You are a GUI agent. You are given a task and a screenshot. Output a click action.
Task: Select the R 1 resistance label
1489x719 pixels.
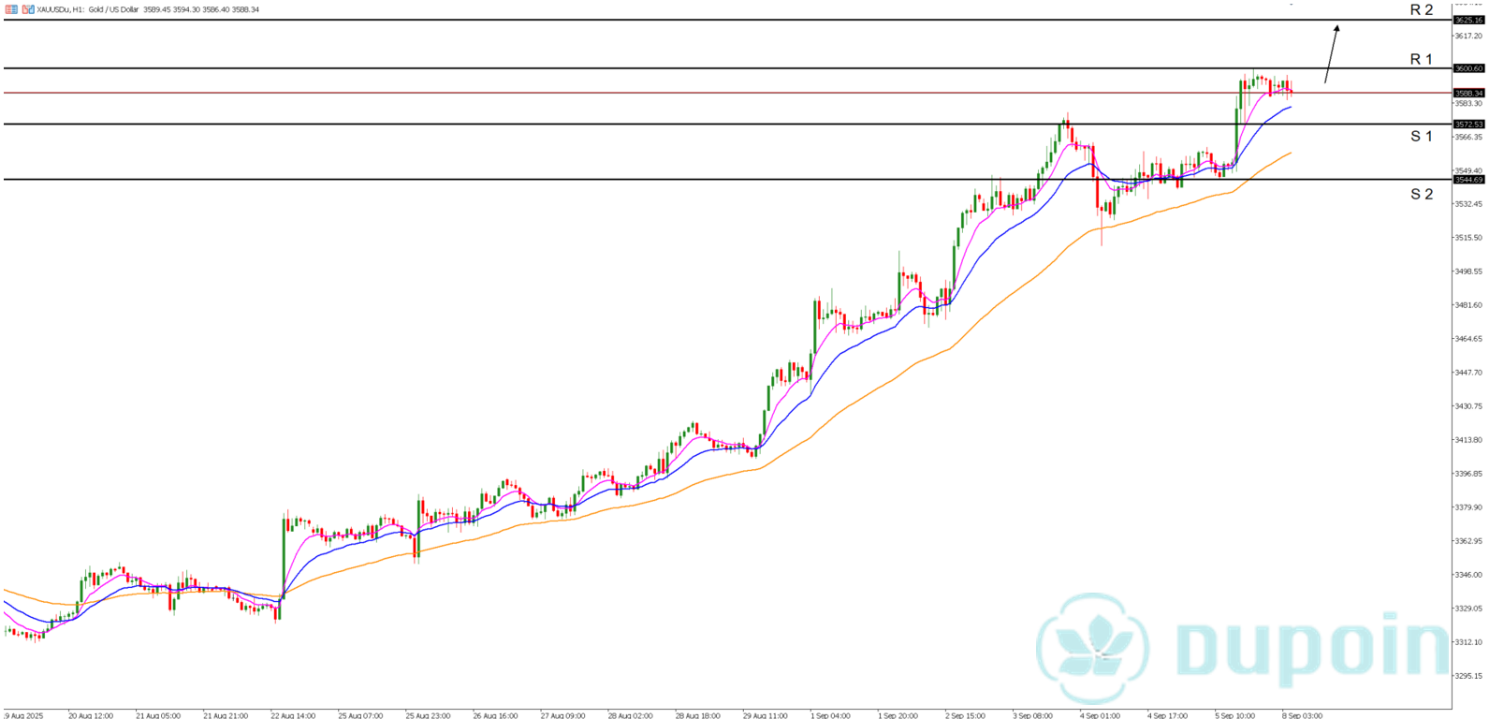1421,59
